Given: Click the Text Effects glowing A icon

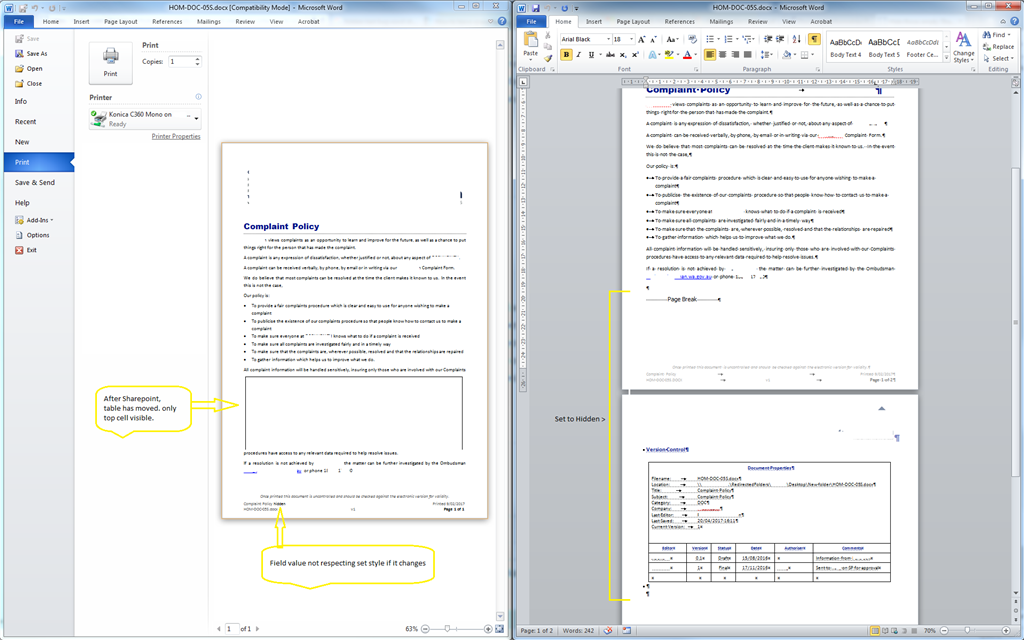Looking at the screenshot, I should (652, 55).
